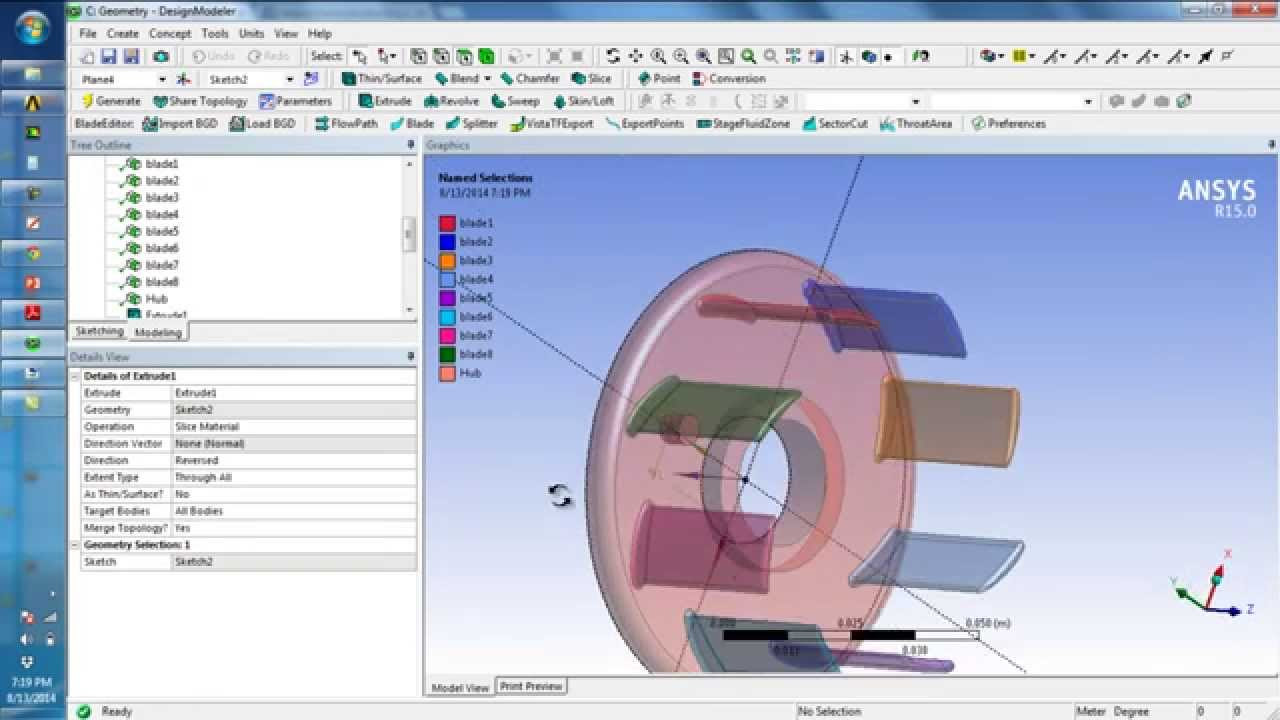Open the select mode dropdown arrow
The width and height of the screenshot is (1280, 720).
tap(393, 56)
